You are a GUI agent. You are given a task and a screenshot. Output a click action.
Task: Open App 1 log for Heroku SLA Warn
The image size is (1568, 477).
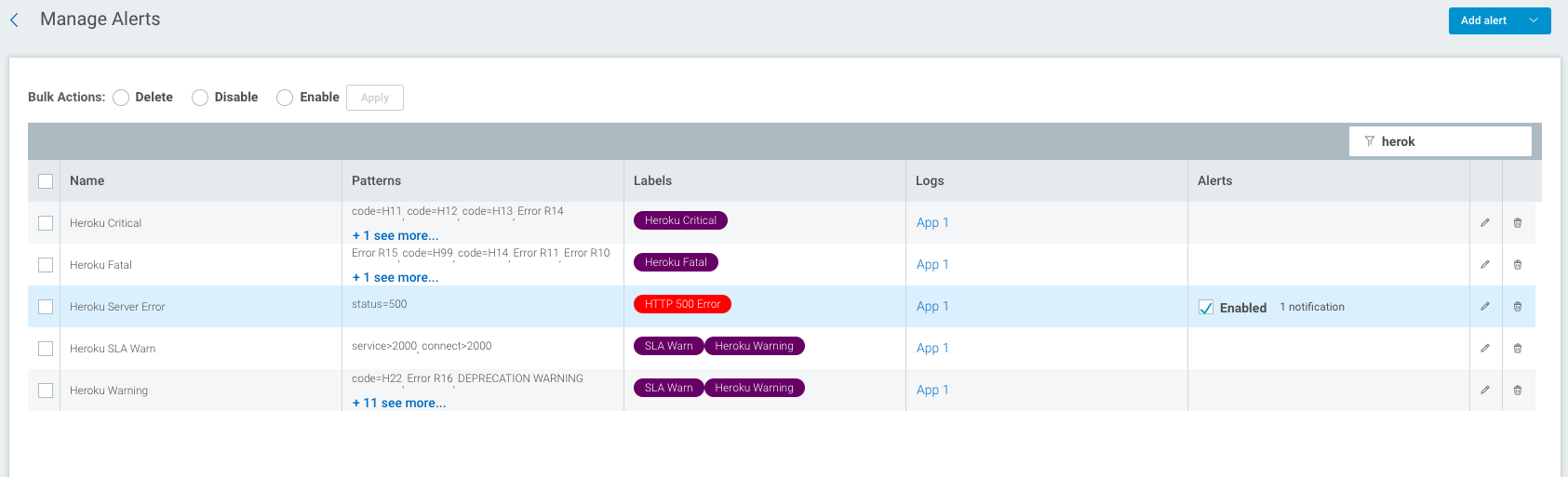tap(932, 348)
